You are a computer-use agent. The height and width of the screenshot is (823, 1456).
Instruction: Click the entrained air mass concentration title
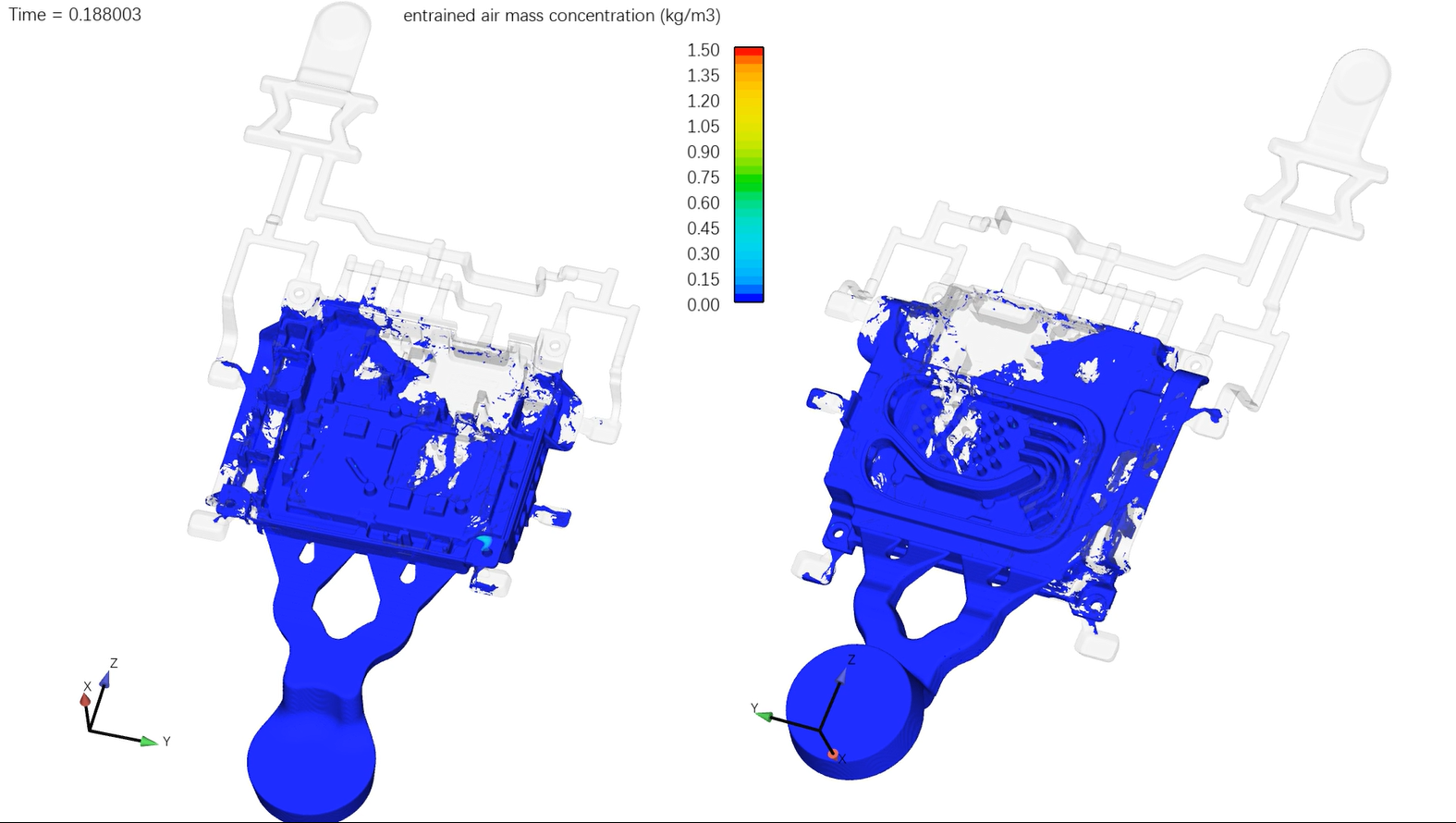click(561, 16)
